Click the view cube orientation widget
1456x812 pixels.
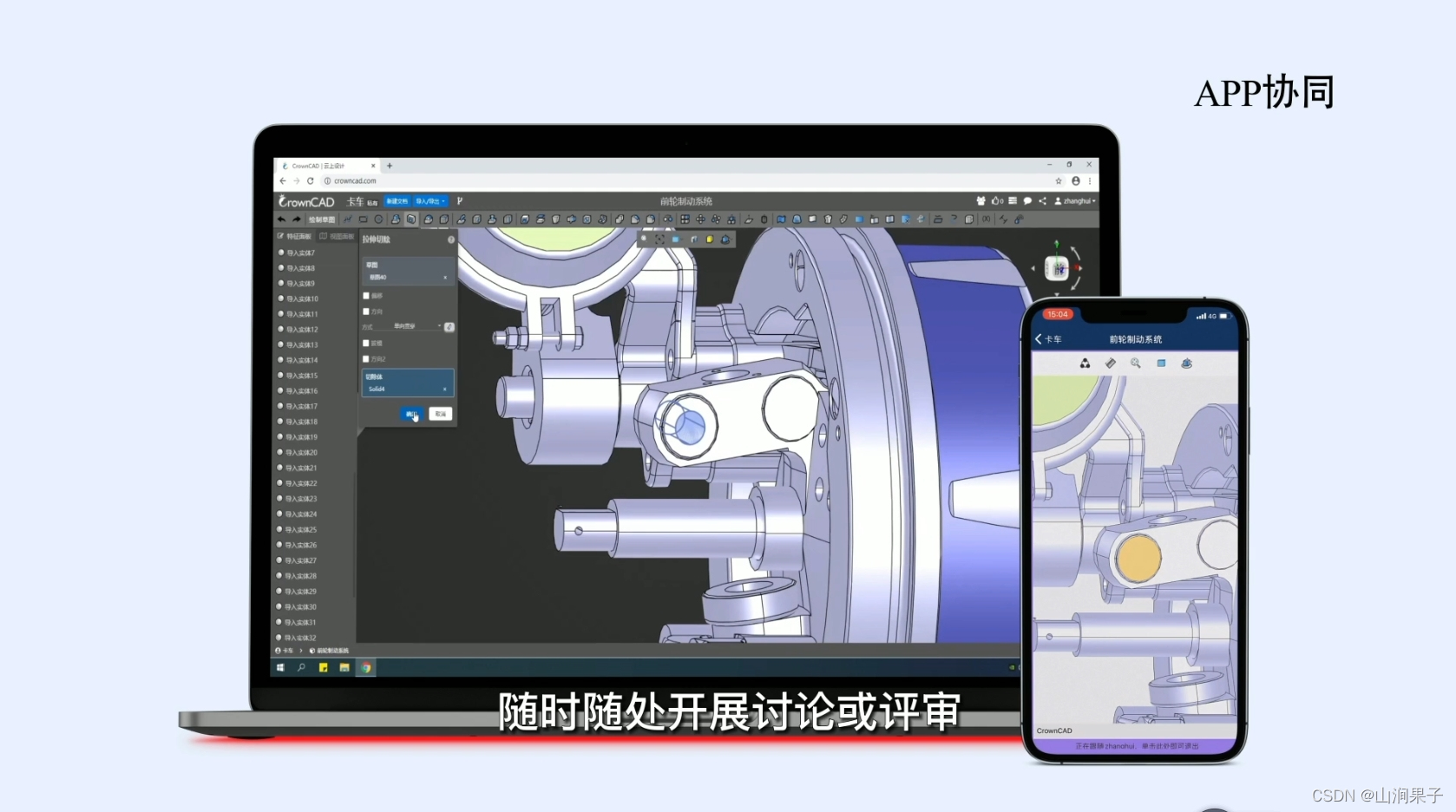[x=1056, y=269]
